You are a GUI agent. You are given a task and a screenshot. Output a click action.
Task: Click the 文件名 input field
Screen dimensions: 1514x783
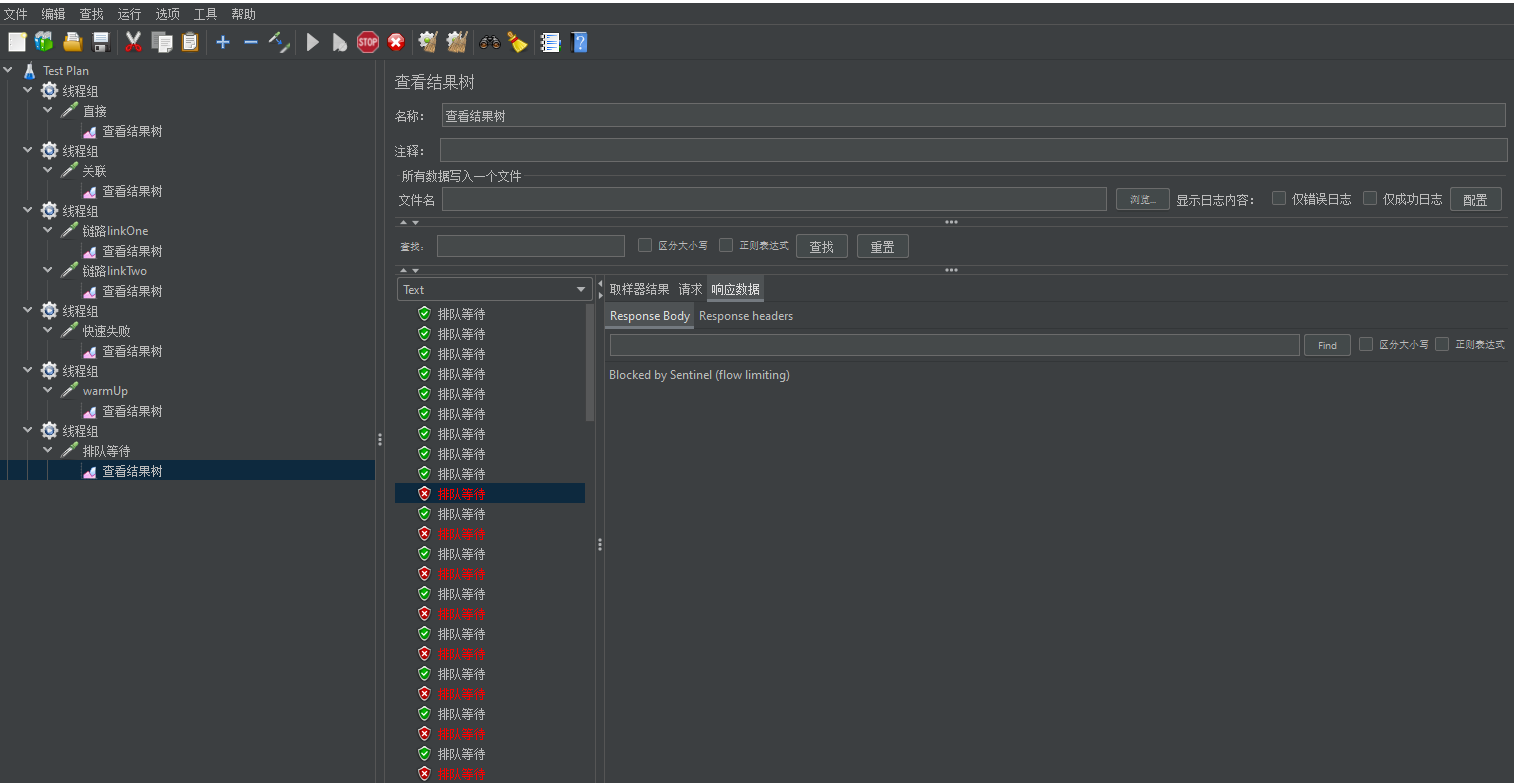coord(774,199)
